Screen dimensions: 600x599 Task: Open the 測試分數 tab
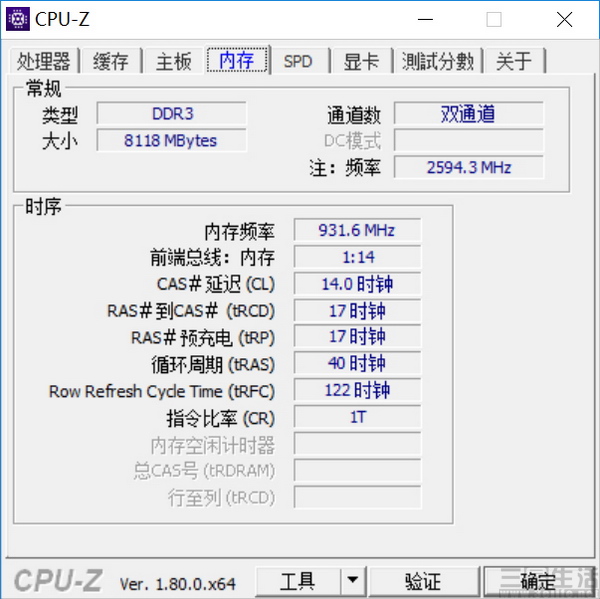coord(438,61)
